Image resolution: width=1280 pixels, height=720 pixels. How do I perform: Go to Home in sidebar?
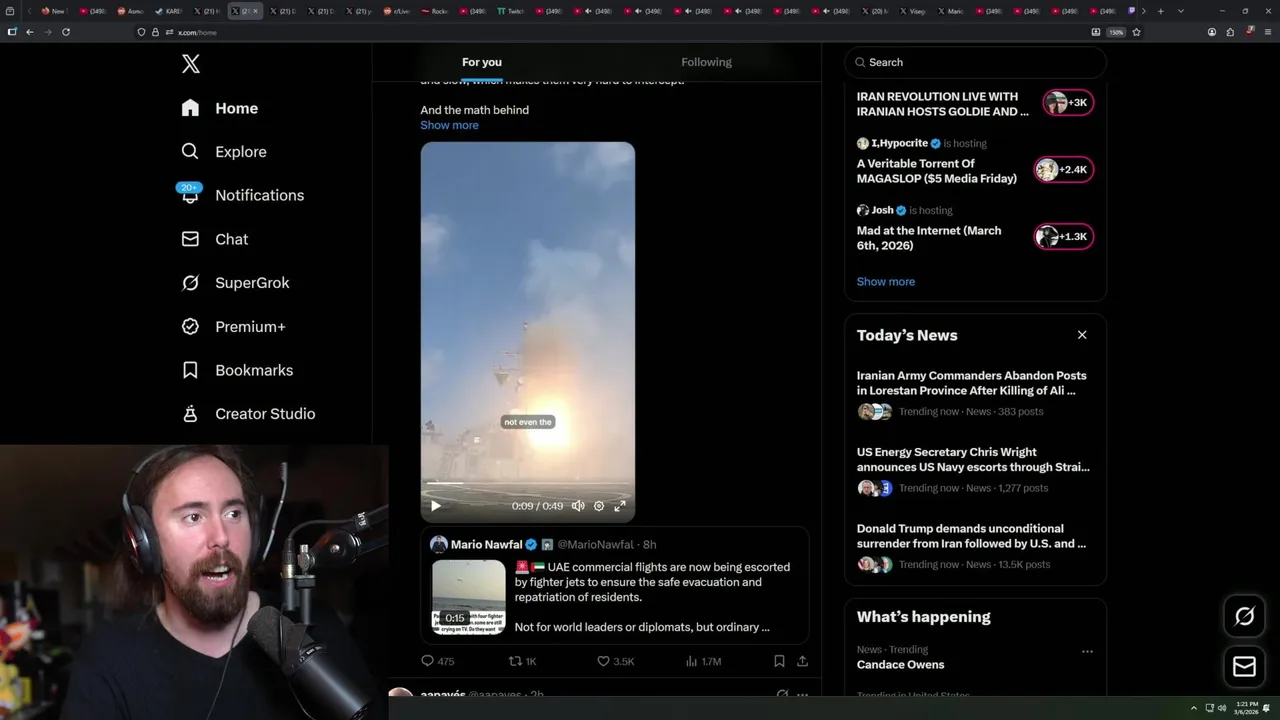(x=220, y=108)
